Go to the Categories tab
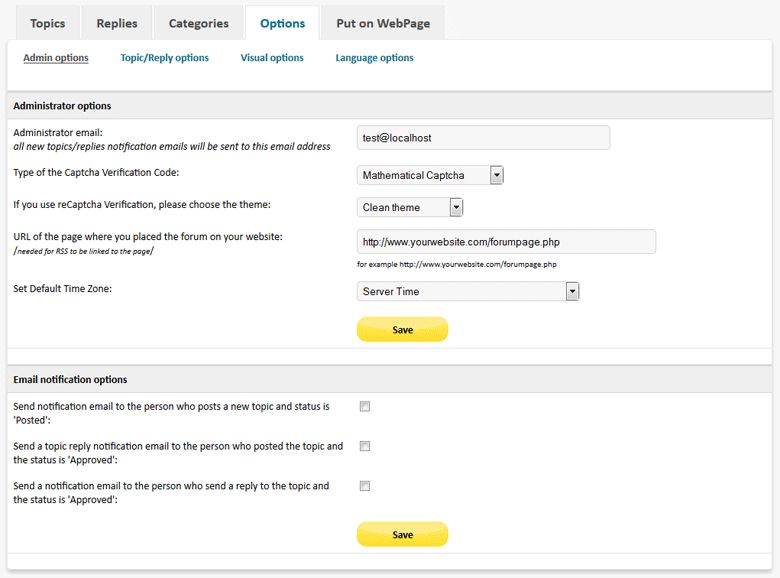Image resolution: width=780 pixels, height=578 pixels. coord(198,23)
